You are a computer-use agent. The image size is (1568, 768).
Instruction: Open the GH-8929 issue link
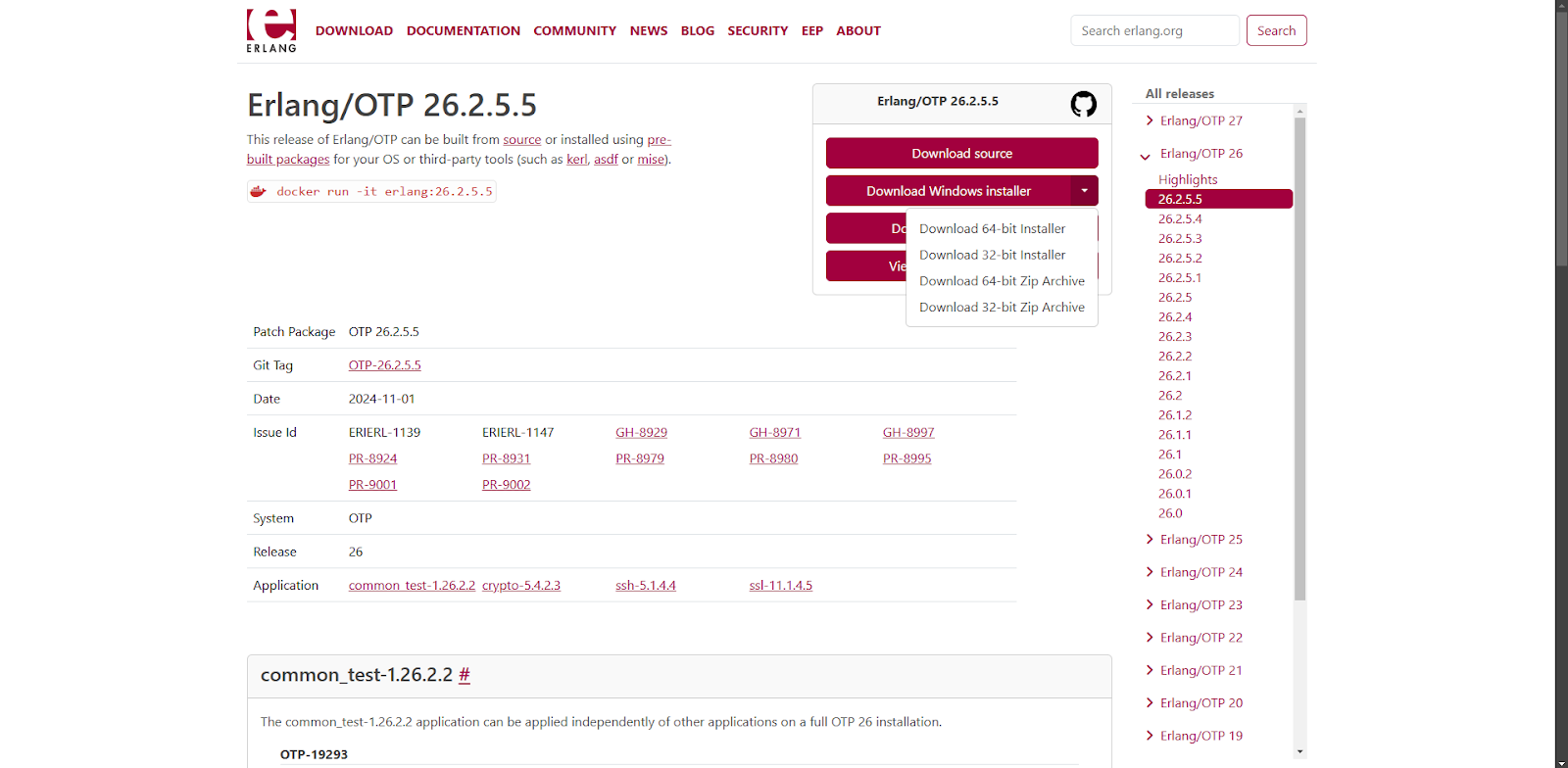point(641,433)
